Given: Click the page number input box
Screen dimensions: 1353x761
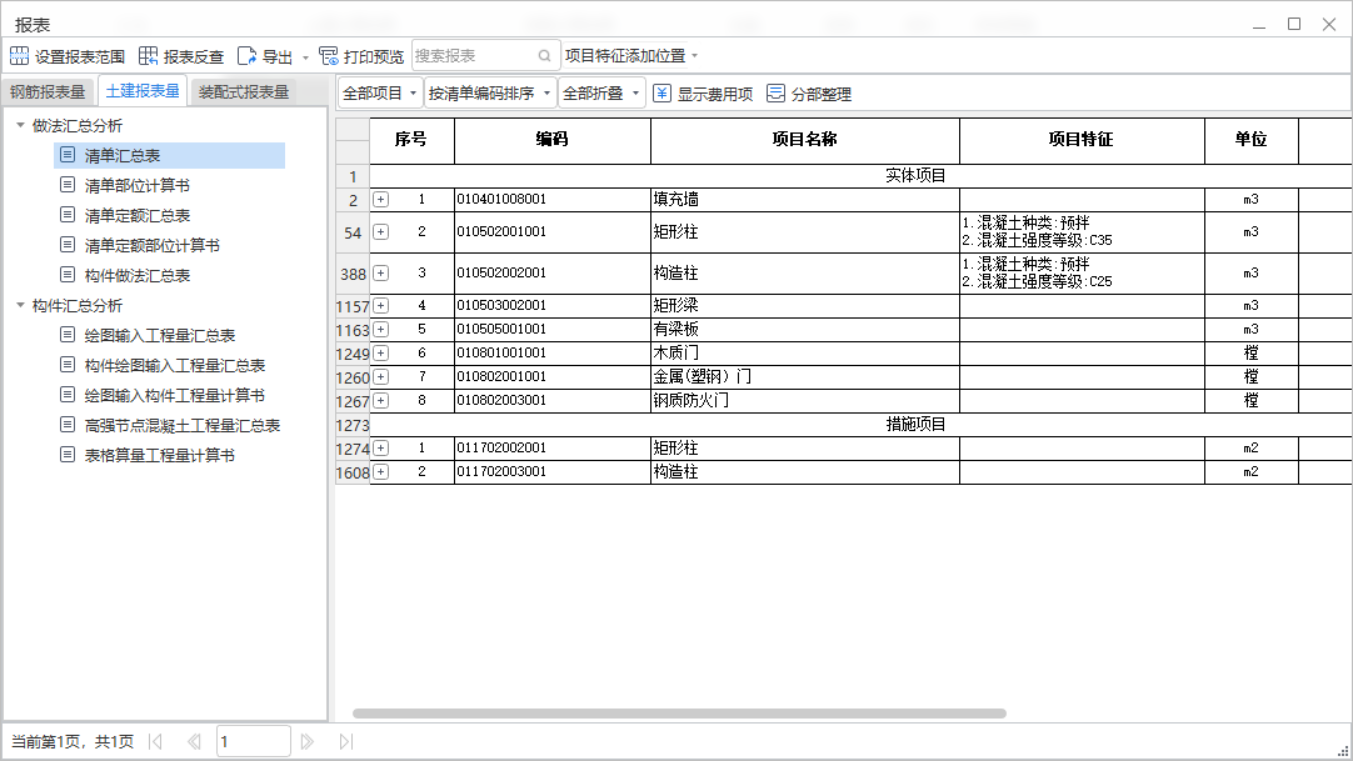Looking at the screenshot, I should (x=253, y=741).
